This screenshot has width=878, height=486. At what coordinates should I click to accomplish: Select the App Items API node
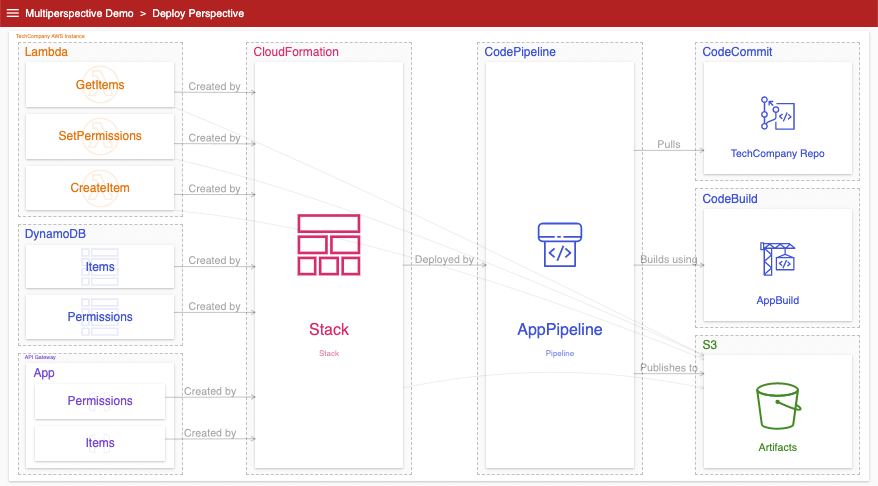tap(100, 443)
